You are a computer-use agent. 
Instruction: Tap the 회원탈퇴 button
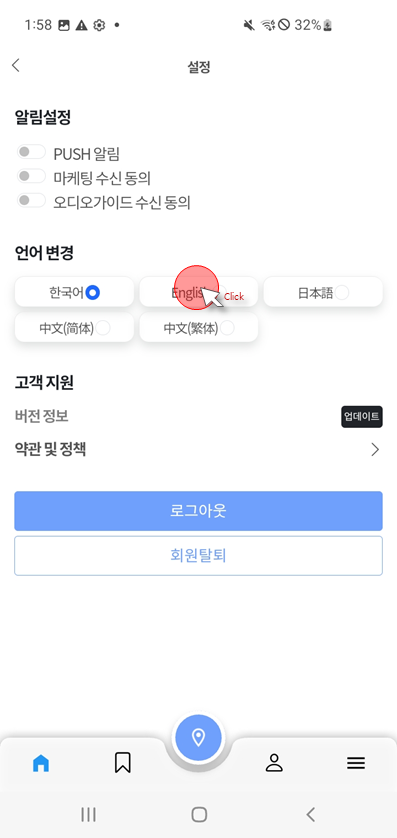pyautogui.click(x=198, y=556)
